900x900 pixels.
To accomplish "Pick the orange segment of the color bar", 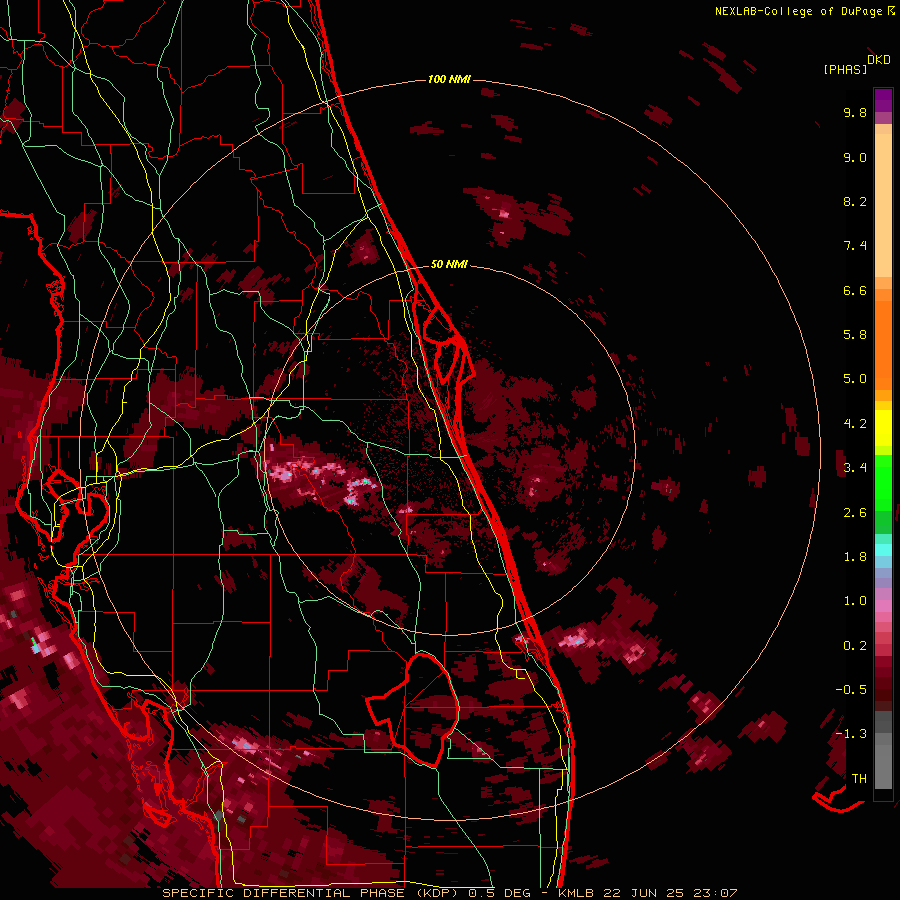I will [x=883, y=346].
